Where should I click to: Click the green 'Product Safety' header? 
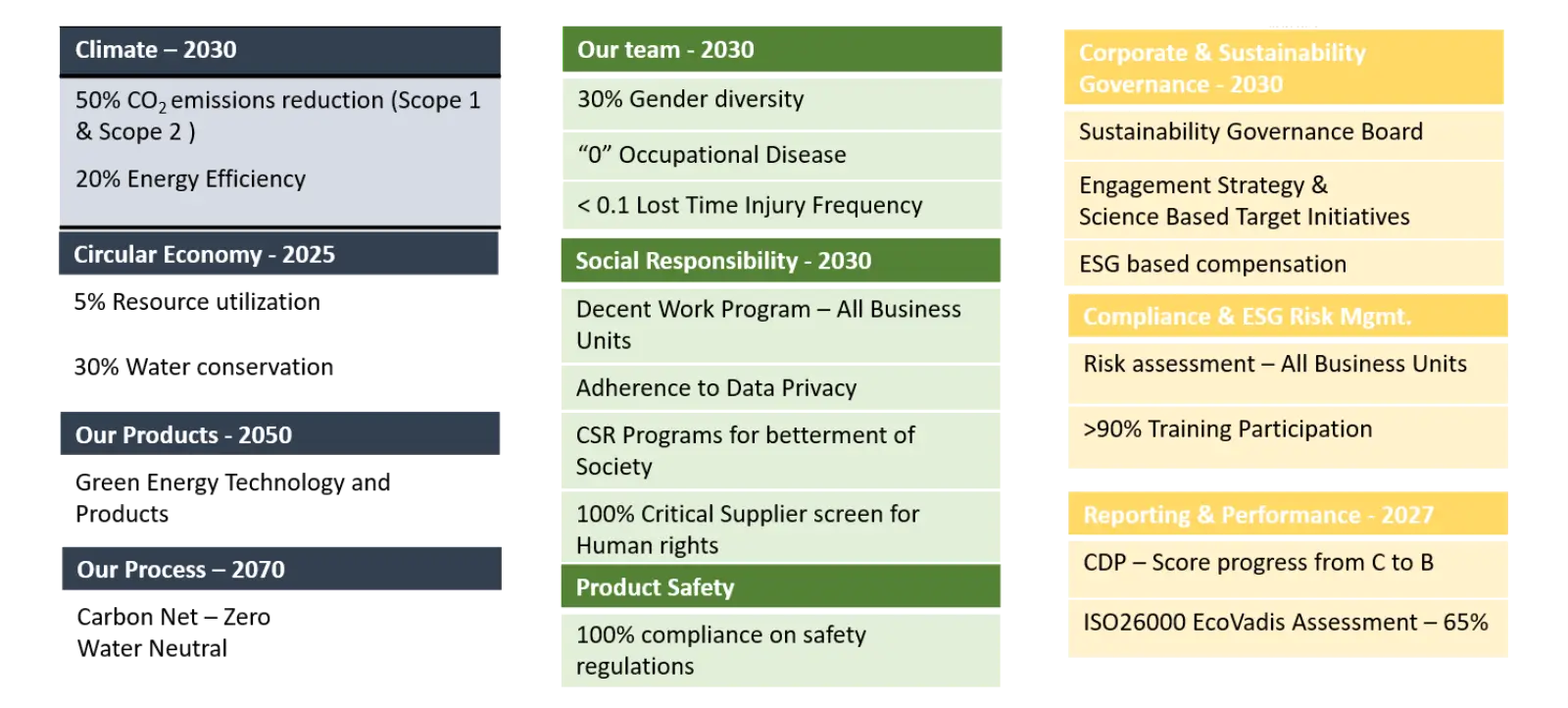point(780,587)
